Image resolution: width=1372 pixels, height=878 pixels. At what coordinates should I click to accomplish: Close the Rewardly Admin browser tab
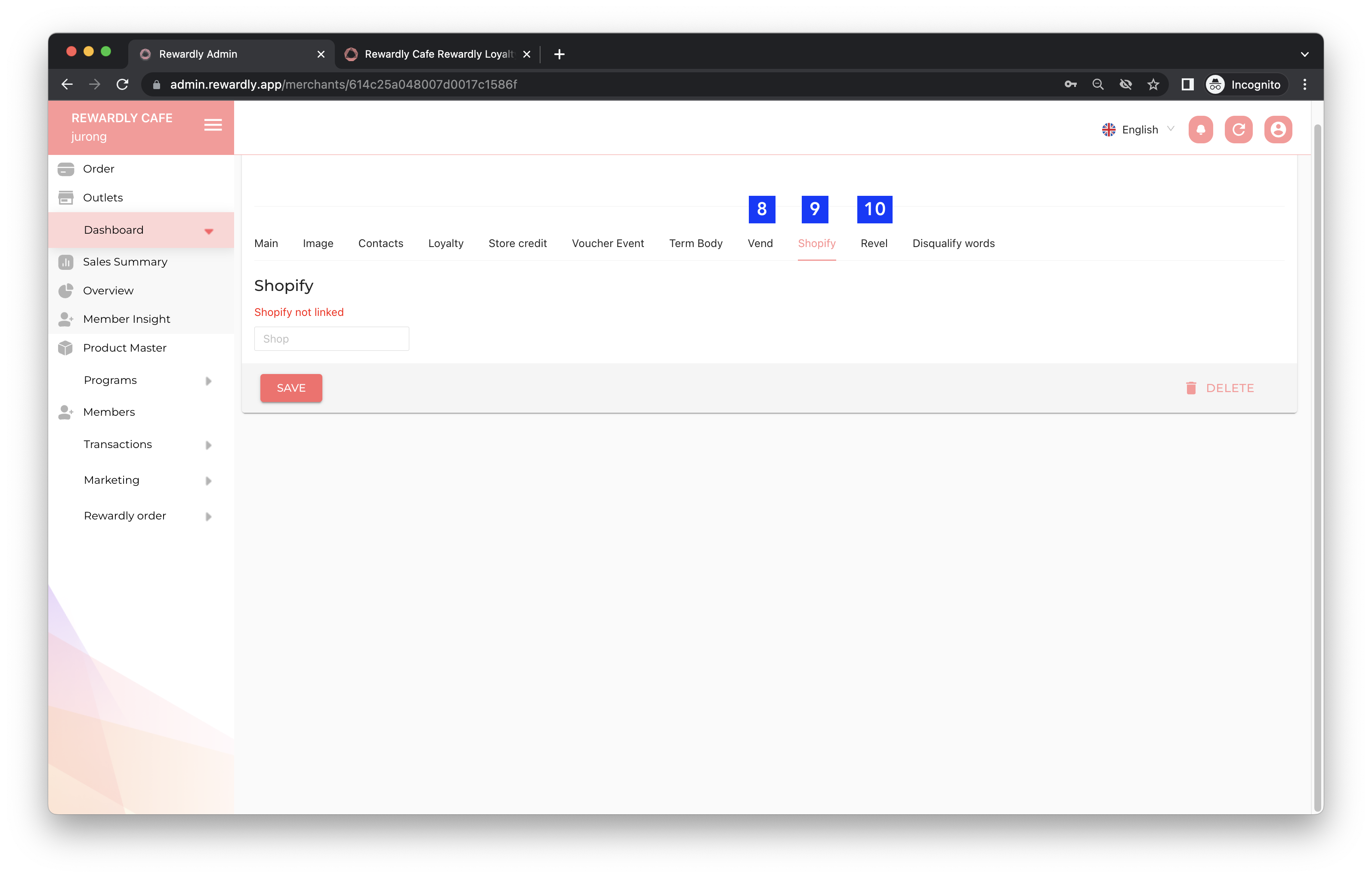click(321, 54)
